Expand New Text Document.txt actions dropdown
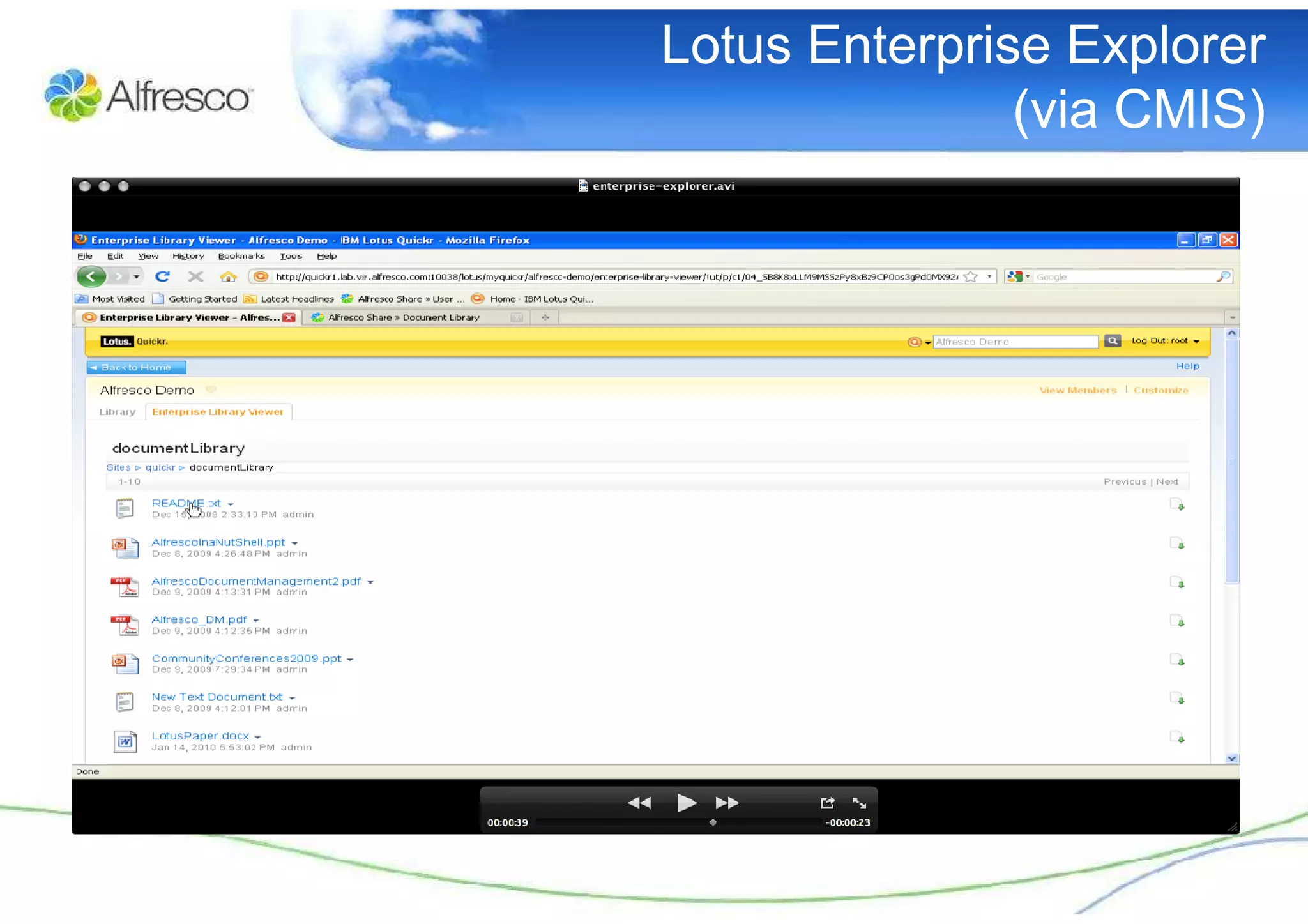 (292, 698)
